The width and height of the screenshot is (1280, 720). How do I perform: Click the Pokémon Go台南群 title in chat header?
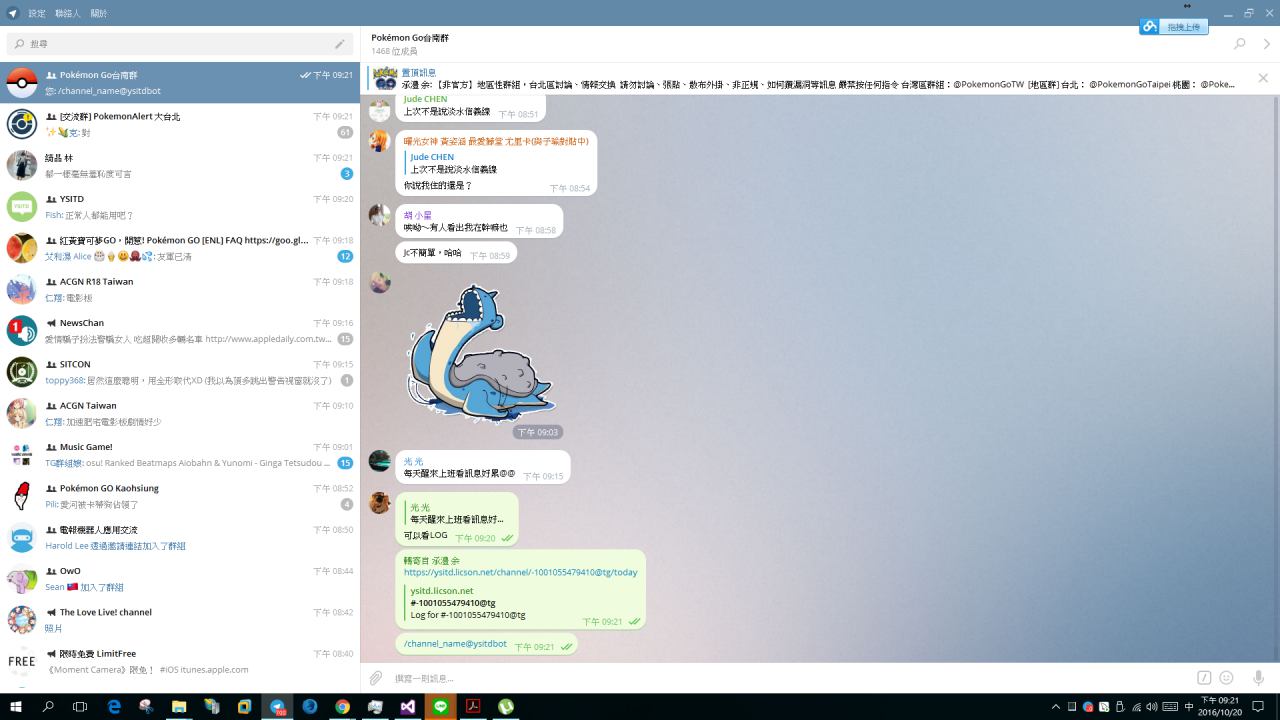click(410, 38)
